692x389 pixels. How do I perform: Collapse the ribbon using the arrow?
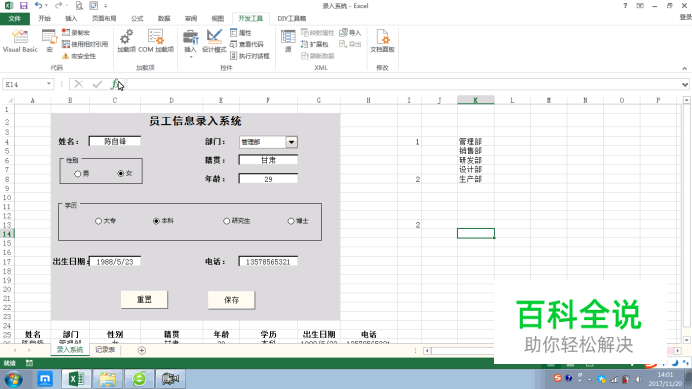point(684,68)
